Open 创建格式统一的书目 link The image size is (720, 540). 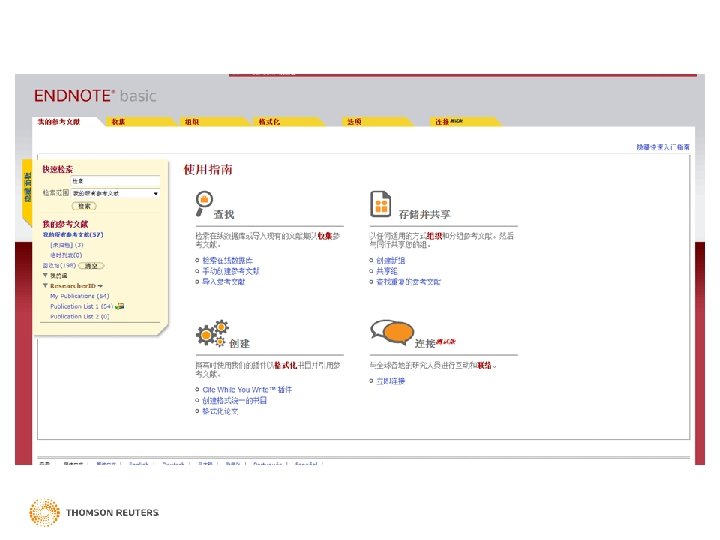click(234, 400)
